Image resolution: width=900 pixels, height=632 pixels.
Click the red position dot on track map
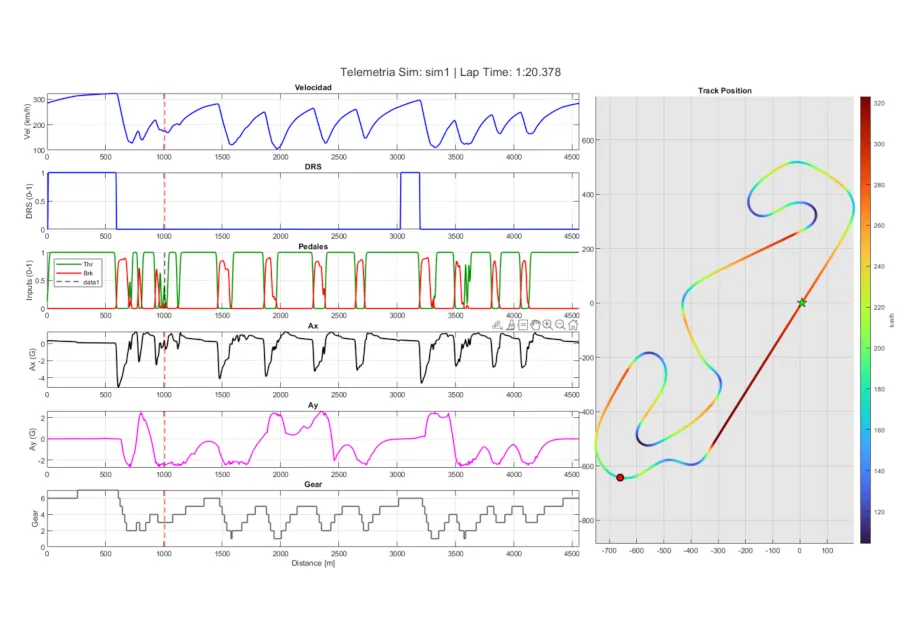620,478
